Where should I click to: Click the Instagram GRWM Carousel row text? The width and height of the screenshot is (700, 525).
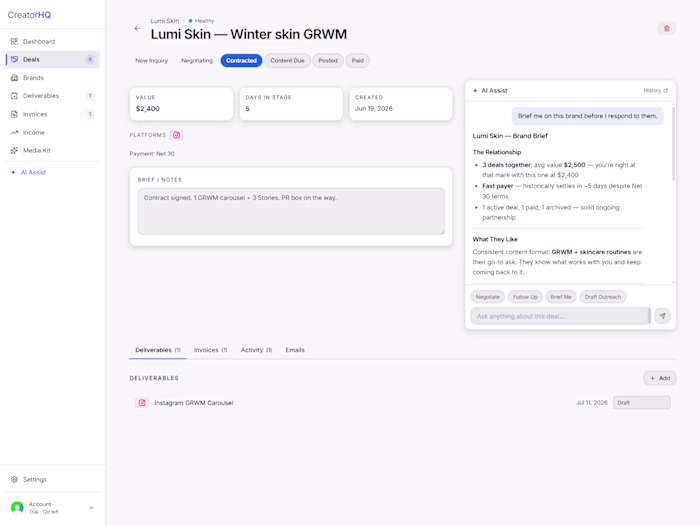click(x=194, y=403)
